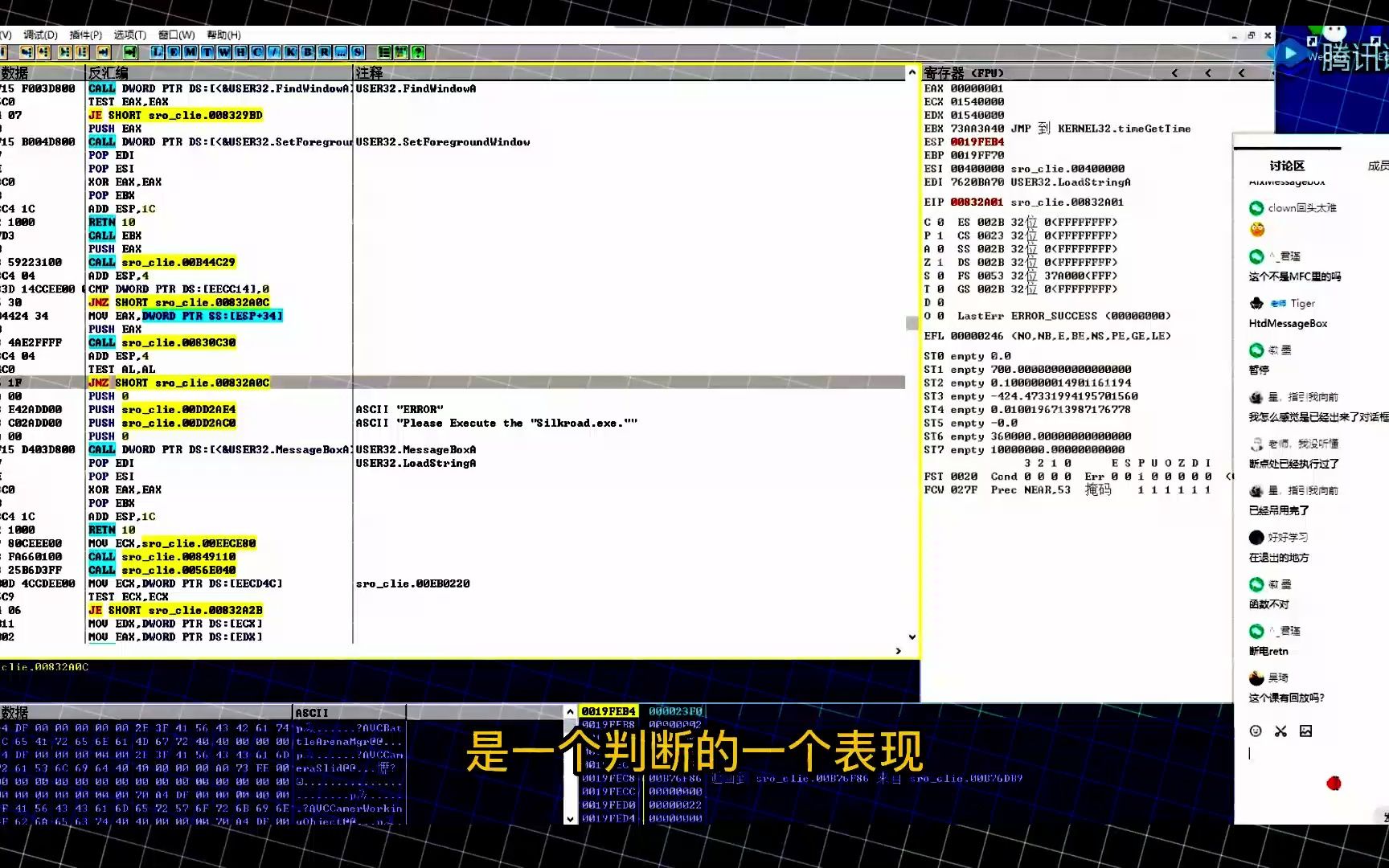This screenshot has width=1389, height=868.
Task: Toggle the Z flag value in registers
Action: pos(940,262)
